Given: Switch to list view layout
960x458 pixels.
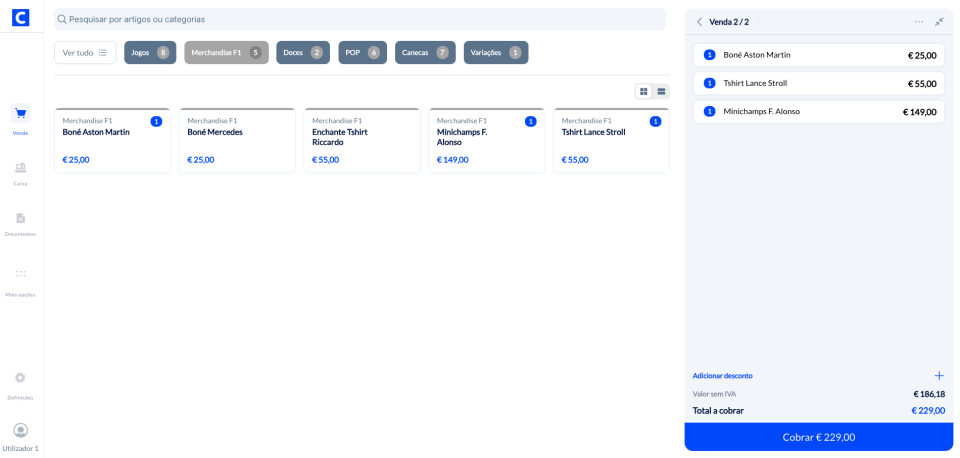Looking at the screenshot, I should click(x=661, y=91).
